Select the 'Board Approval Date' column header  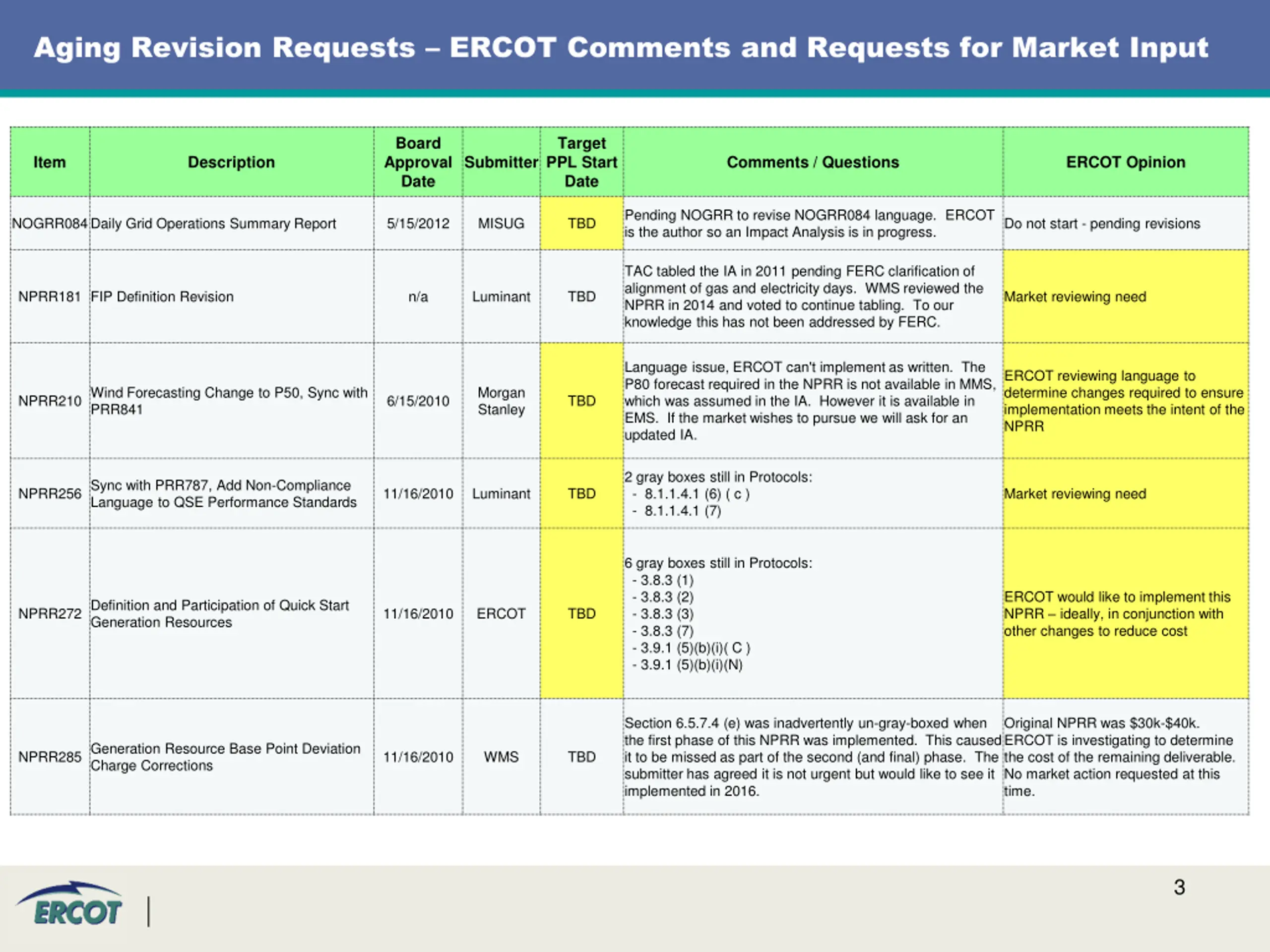418,163
